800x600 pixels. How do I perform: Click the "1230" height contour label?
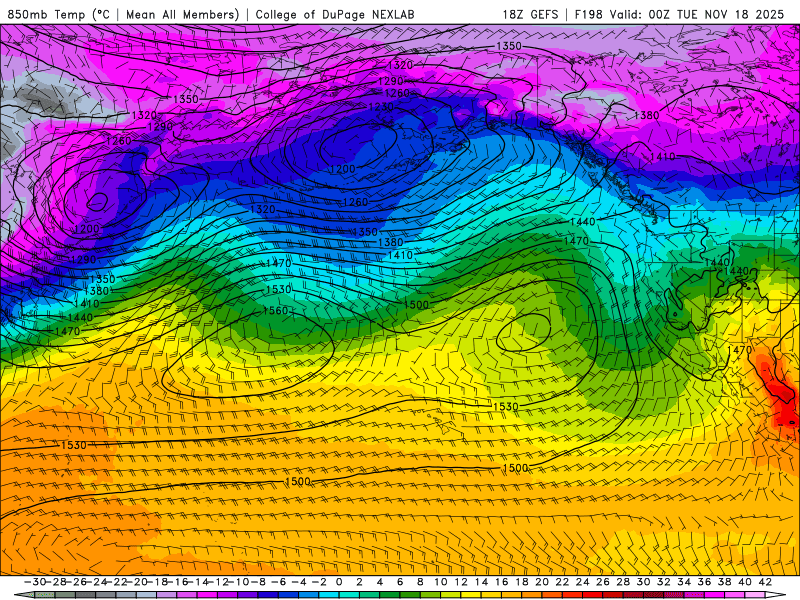[x=381, y=107]
